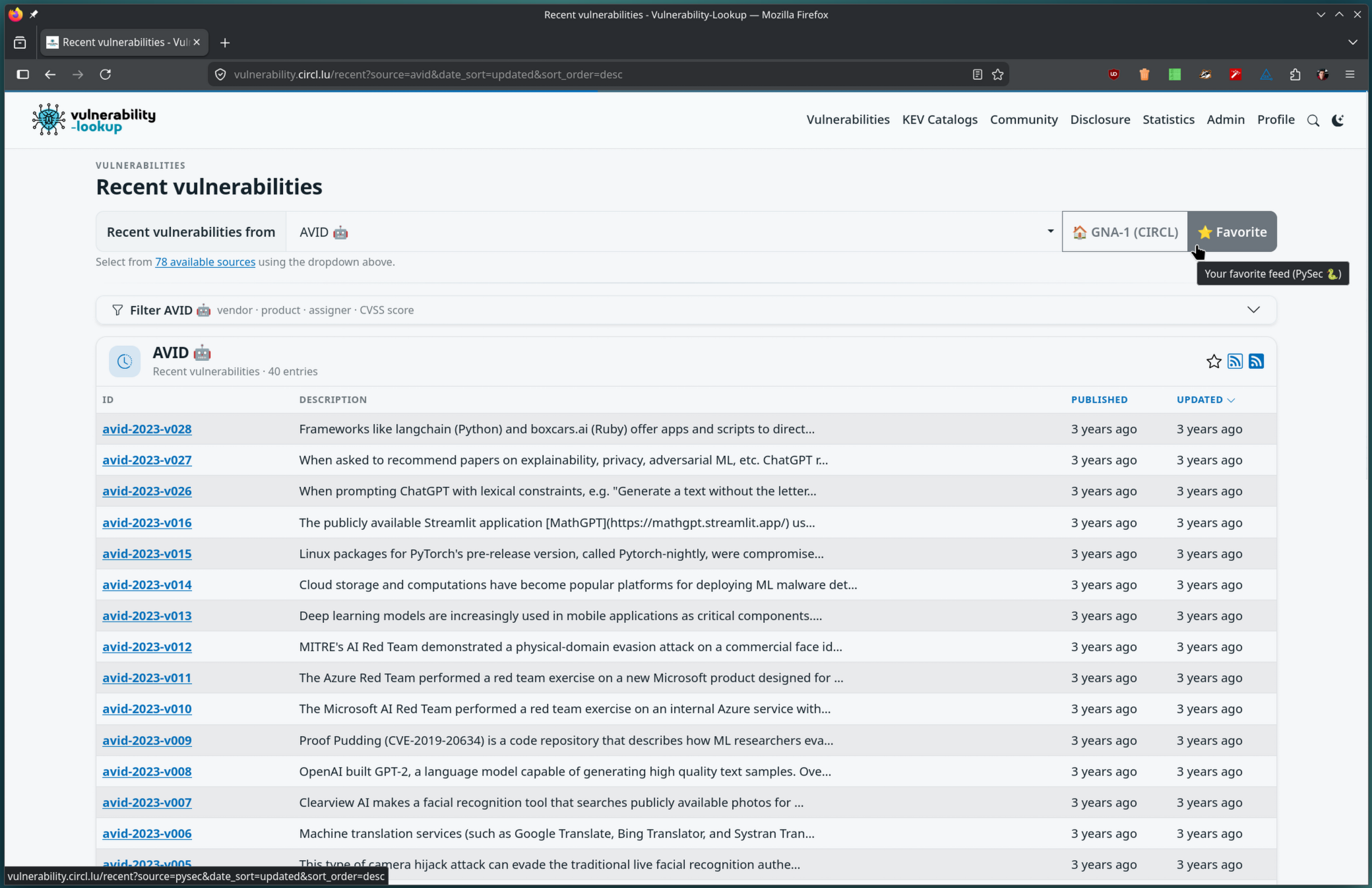Click the red pen extension icon
The height and width of the screenshot is (888, 1372).
[x=1235, y=75]
